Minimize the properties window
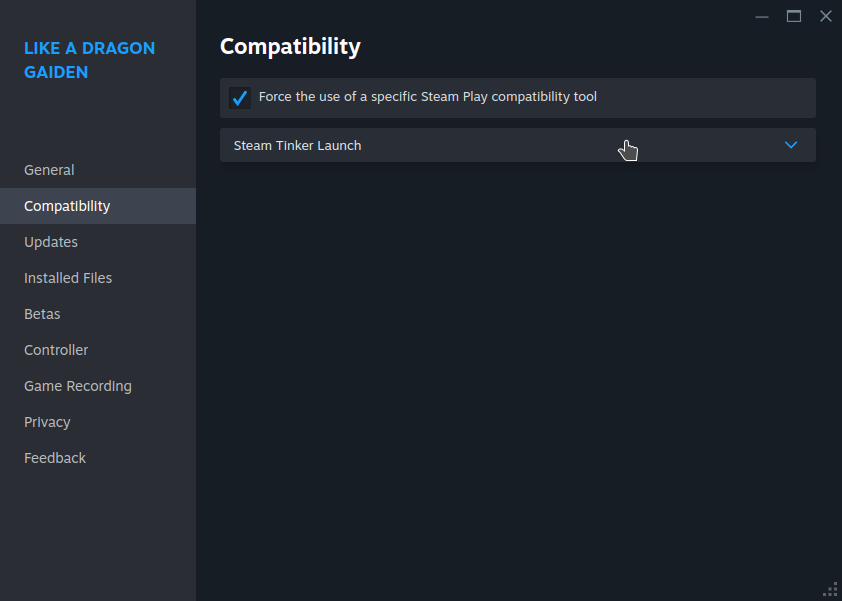Image resolution: width=842 pixels, height=601 pixels. point(762,16)
